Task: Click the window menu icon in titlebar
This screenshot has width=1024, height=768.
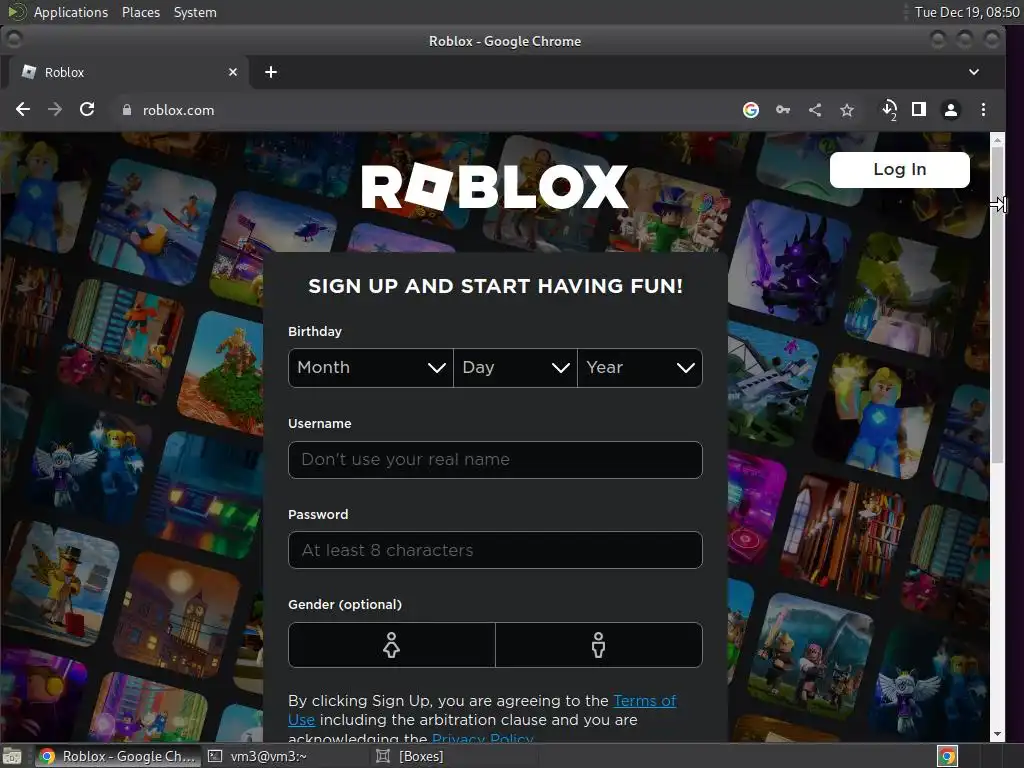Action: pos(14,40)
